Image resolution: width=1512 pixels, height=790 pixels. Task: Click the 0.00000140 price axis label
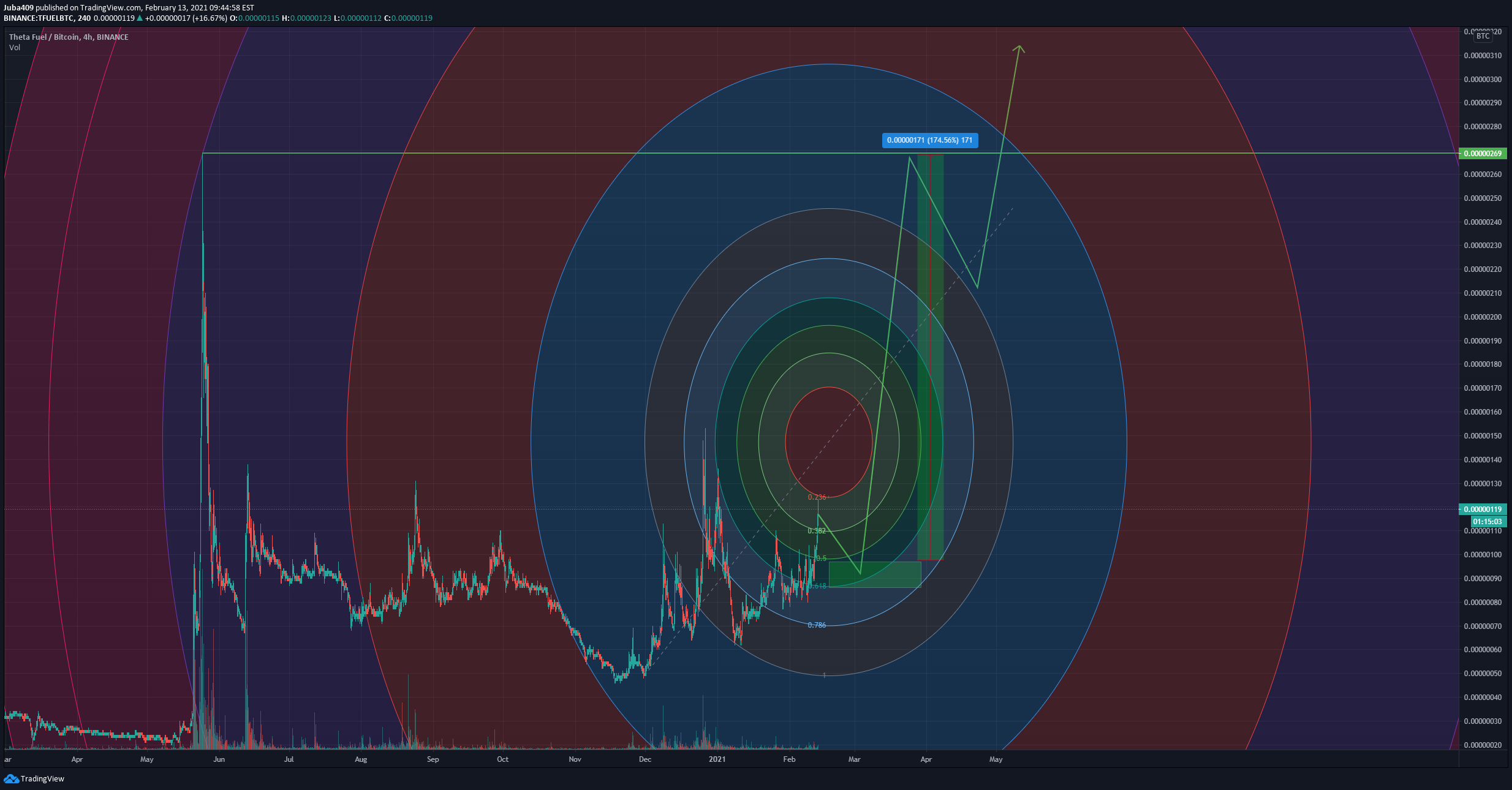tap(1483, 460)
